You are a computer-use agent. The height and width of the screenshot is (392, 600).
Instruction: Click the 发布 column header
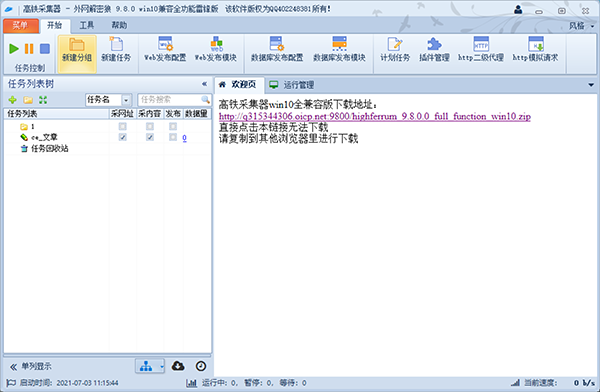point(173,114)
